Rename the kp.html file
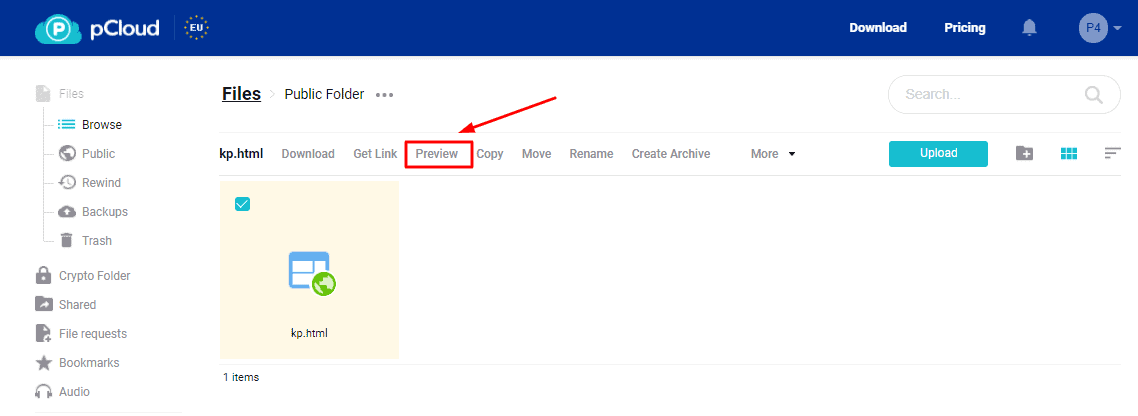Viewport: 1138px width, 416px height. [x=591, y=154]
